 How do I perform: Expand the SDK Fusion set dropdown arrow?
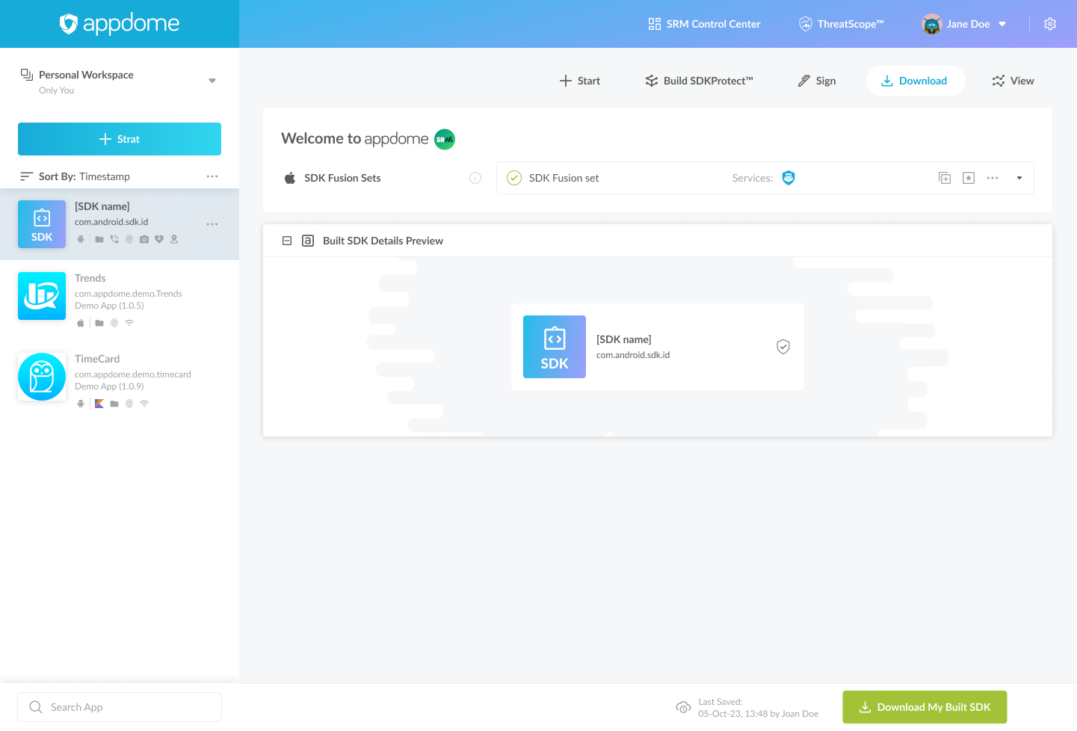pyautogui.click(x=1019, y=178)
